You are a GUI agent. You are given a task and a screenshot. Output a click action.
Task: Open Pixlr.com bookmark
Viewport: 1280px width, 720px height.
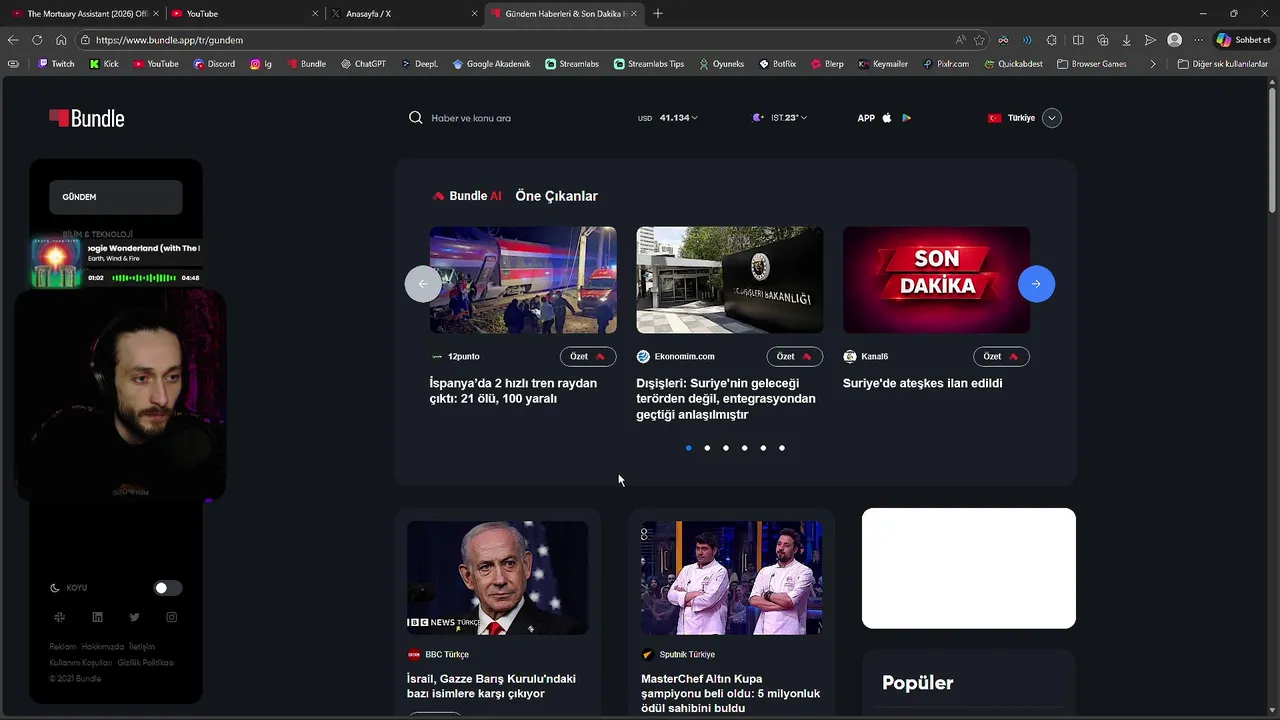(946, 64)
